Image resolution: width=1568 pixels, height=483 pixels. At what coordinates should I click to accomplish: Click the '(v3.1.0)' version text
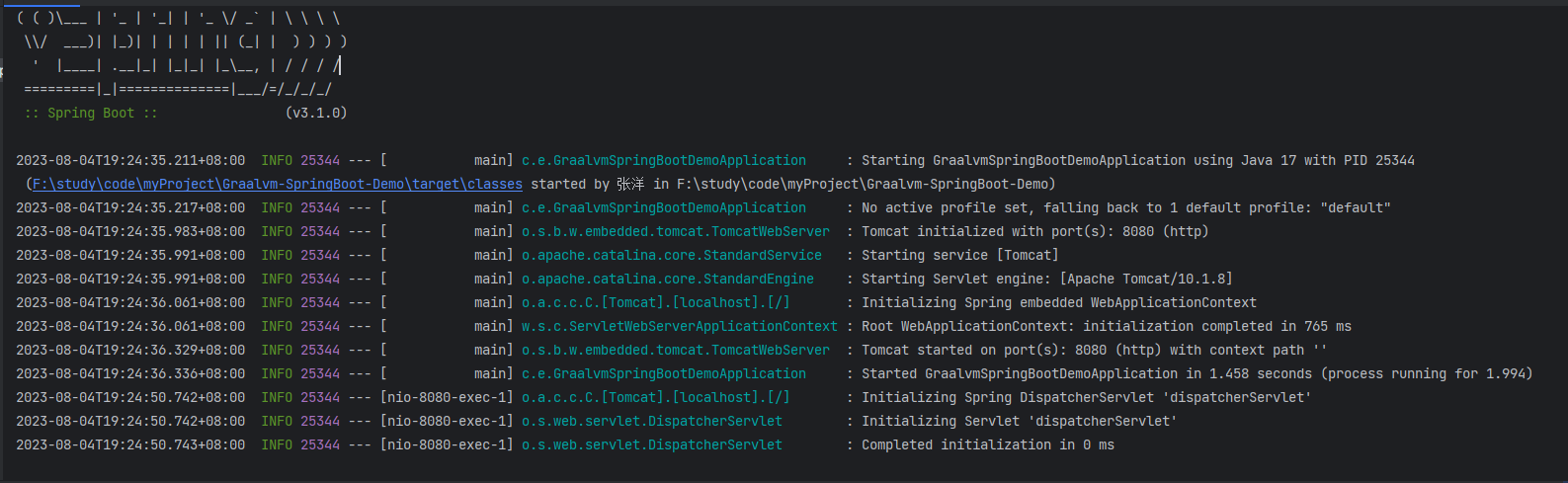click(x=316, y=113)
